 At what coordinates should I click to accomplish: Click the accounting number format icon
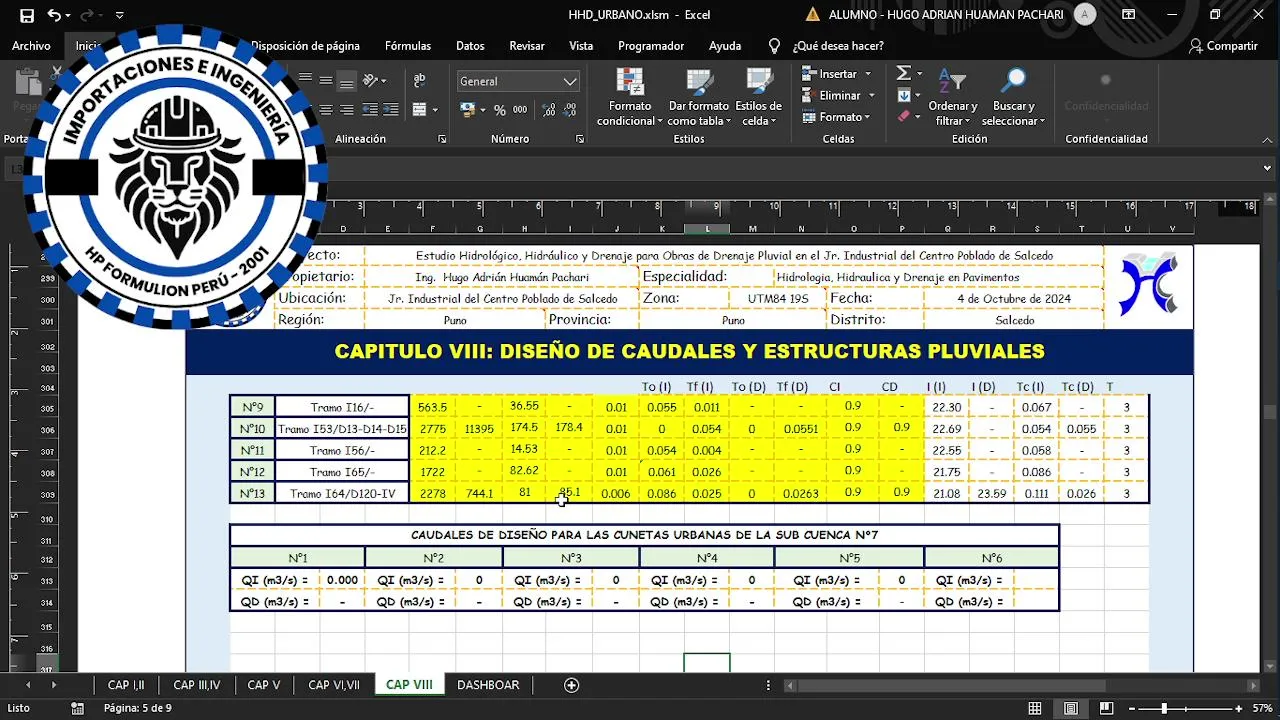[x=467, y=110]
